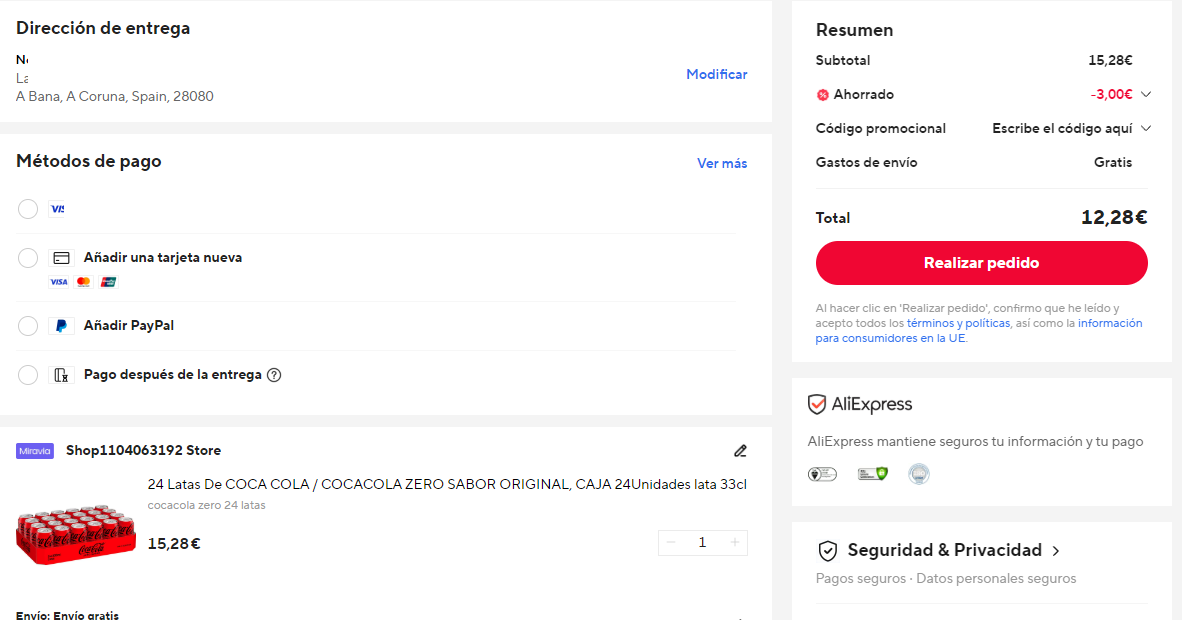
Task: Click the Total amount 12,28€
Action: [1114, 218]
